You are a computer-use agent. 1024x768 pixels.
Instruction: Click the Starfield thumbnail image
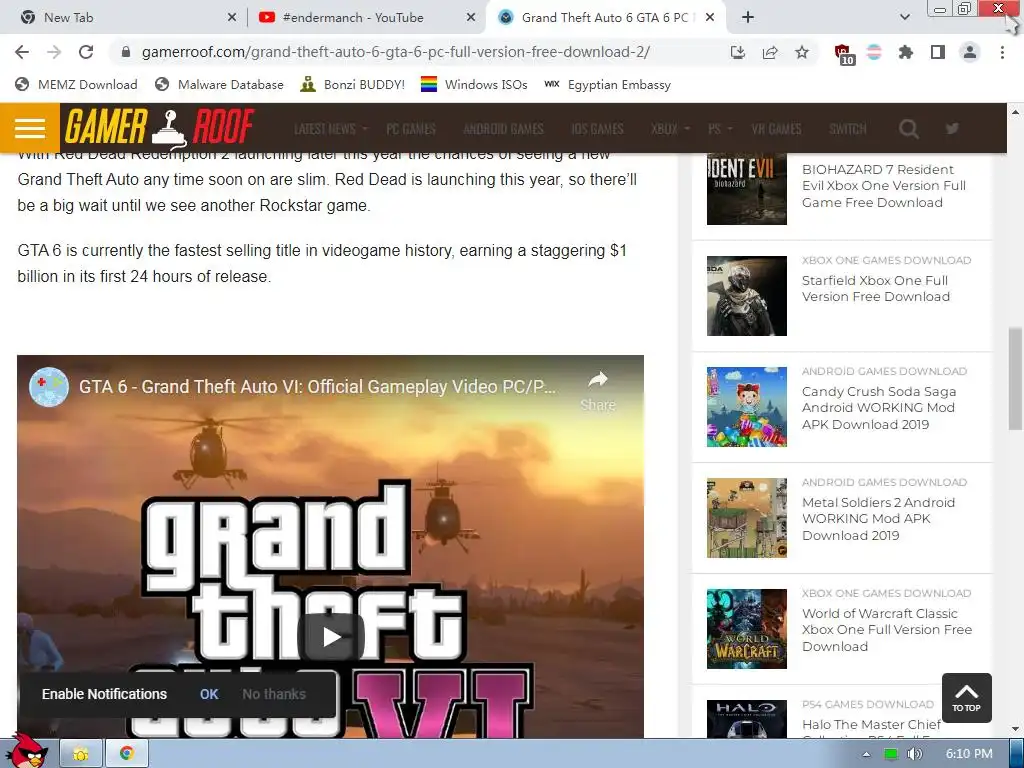pos(746,296)
